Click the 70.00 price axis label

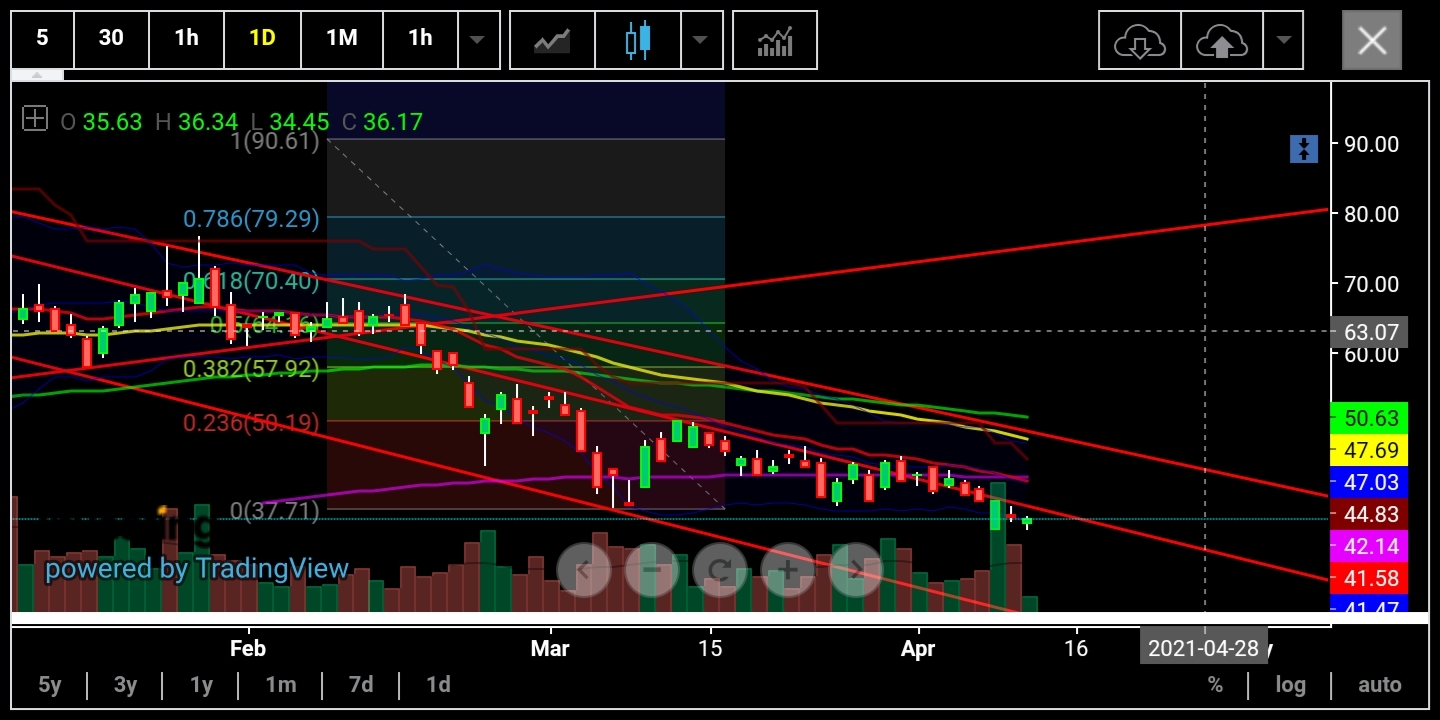pos(1371,284)
